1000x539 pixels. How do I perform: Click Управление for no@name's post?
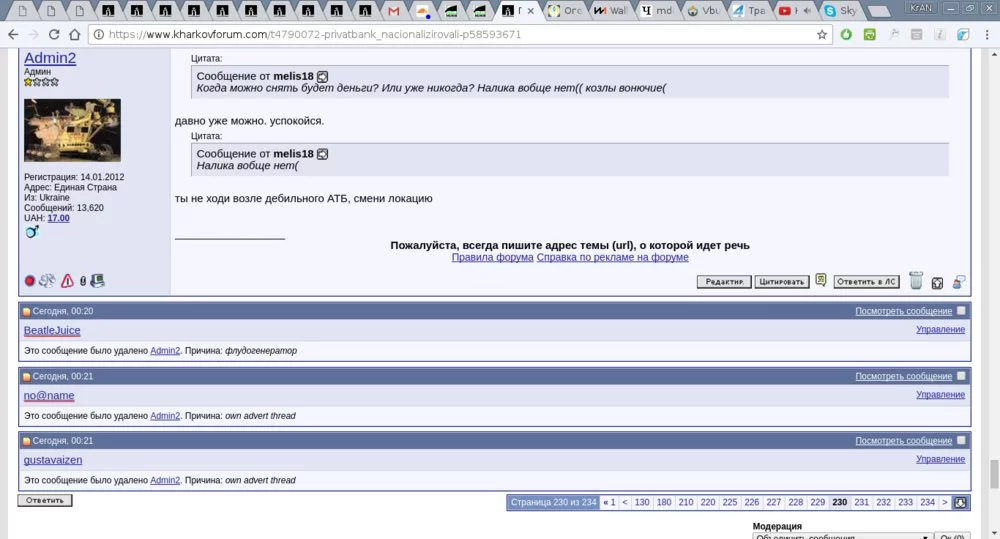tap(940, 395)
